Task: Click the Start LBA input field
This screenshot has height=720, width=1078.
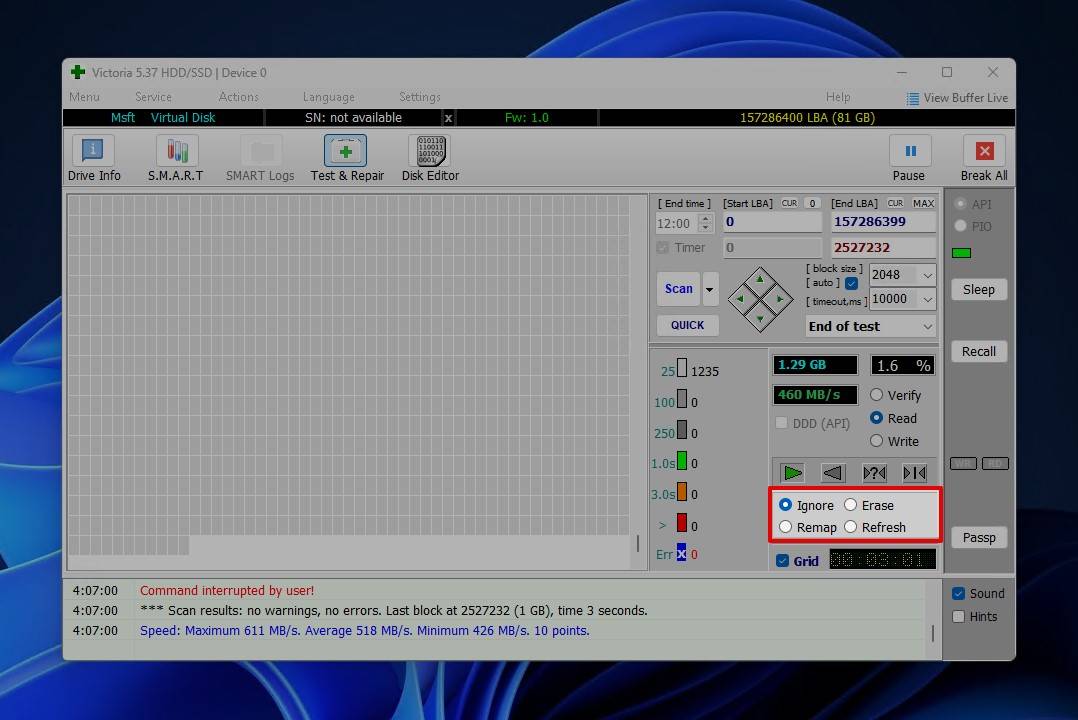Action: tap(772, 222)
